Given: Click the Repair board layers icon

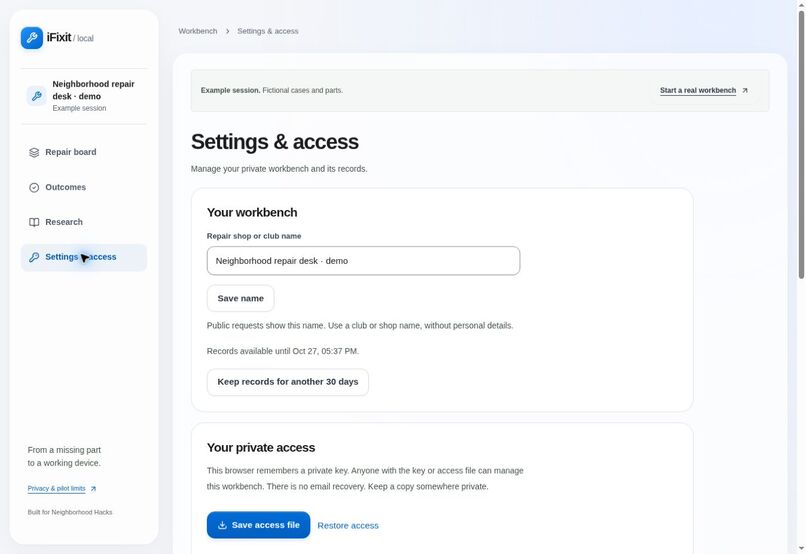Looking at the screenshot, I should coord(34,153).
